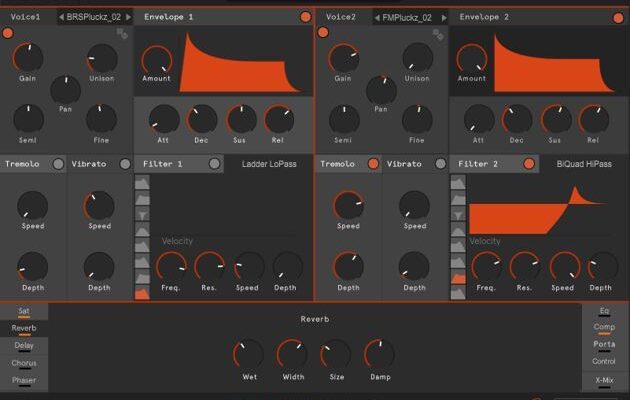
Task: Click the Reverb Wet knob
Action: pyautogui.click(x=249, y=353)
